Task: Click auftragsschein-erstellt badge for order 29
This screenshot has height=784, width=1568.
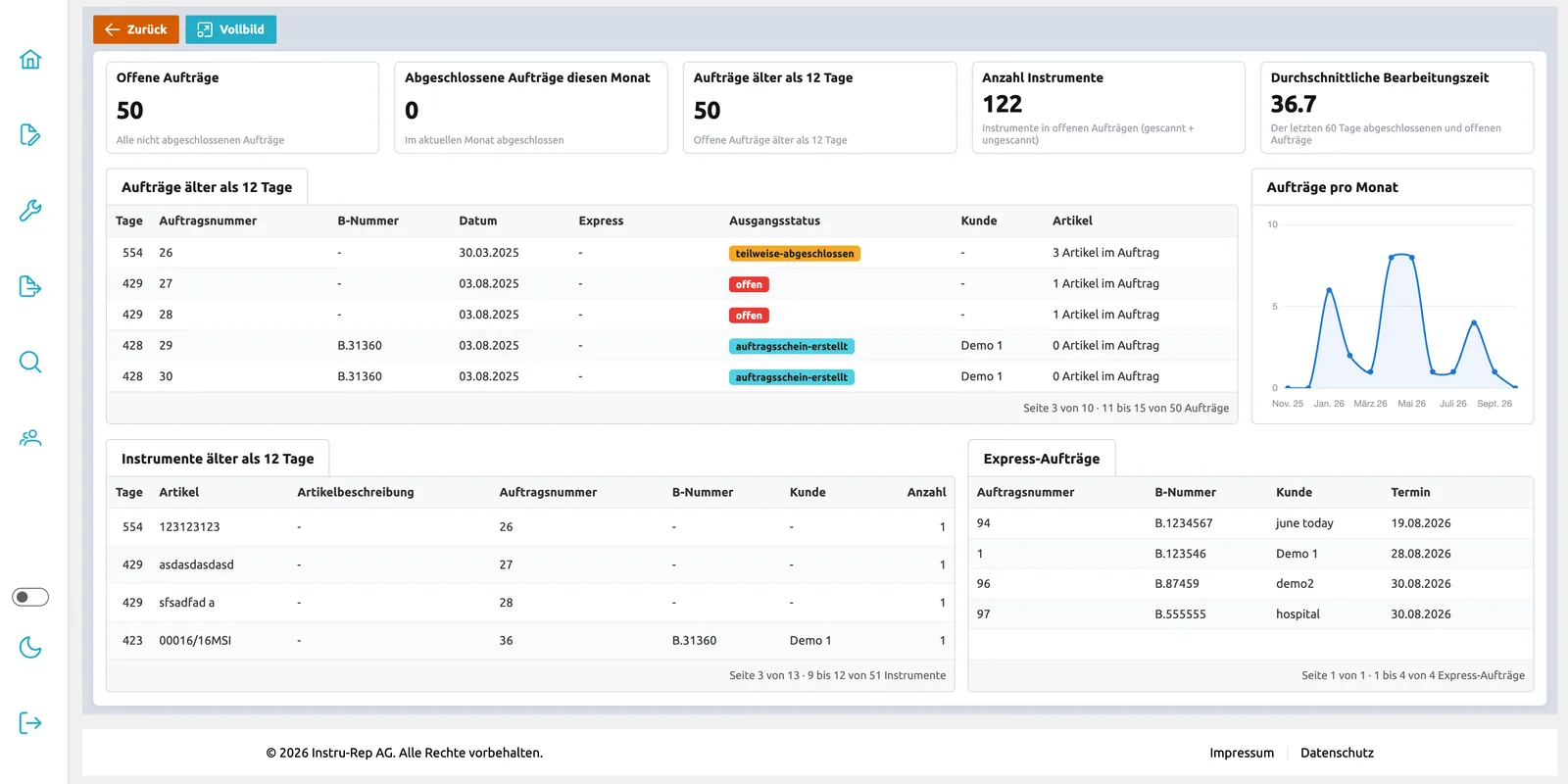Action: (x=792, y=346)
